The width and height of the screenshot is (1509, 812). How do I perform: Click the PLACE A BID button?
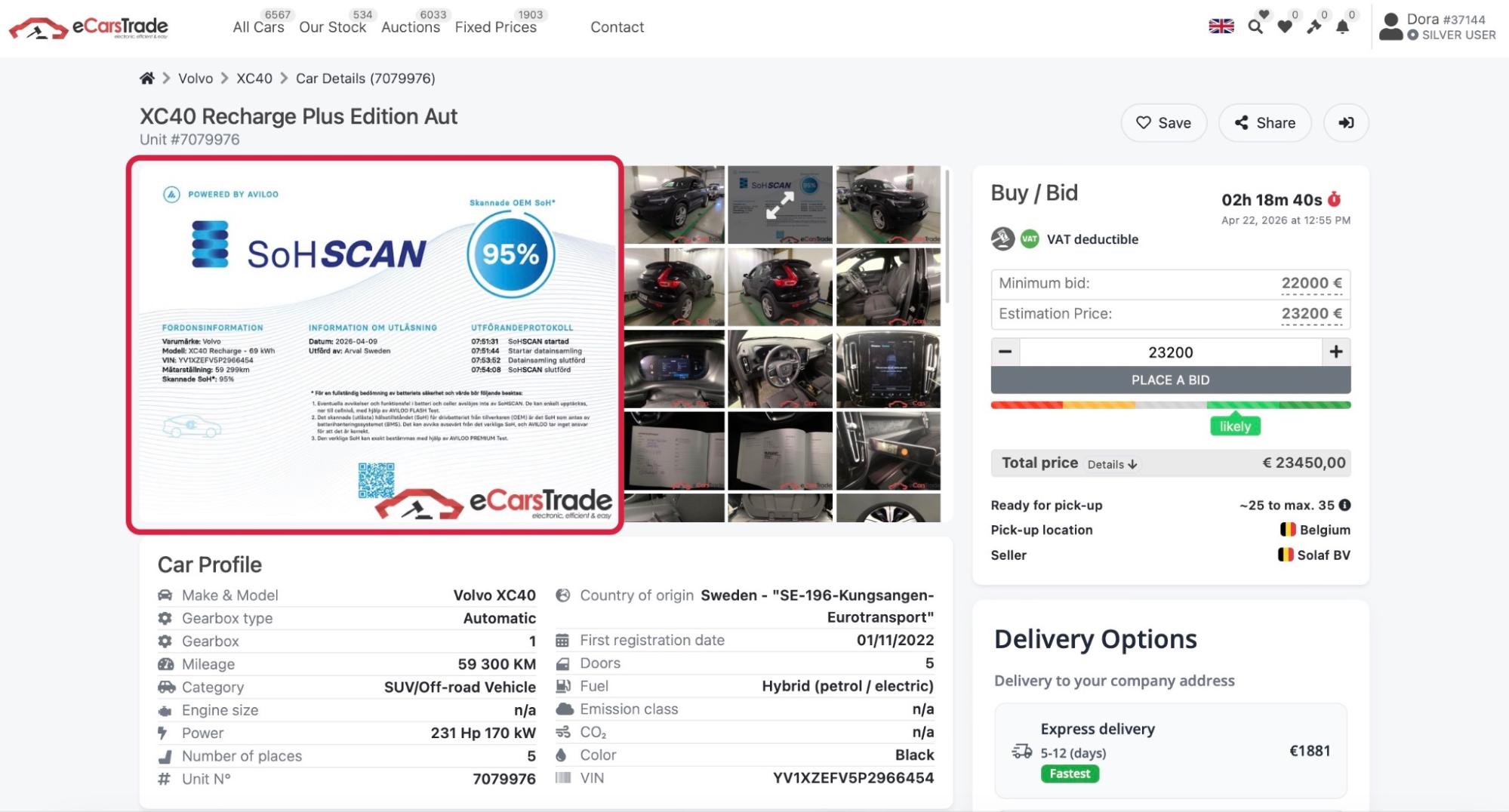click(x=1170, y=380)
